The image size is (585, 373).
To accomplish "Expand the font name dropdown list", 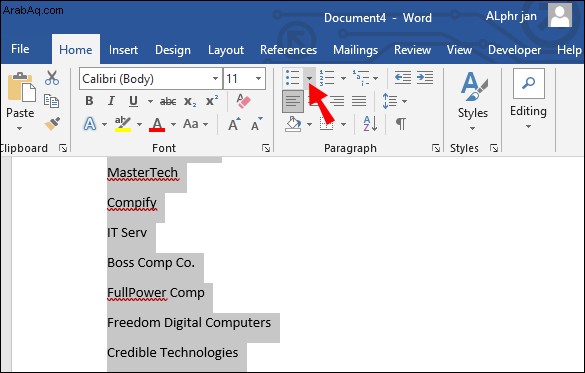I will coord(215,79).
